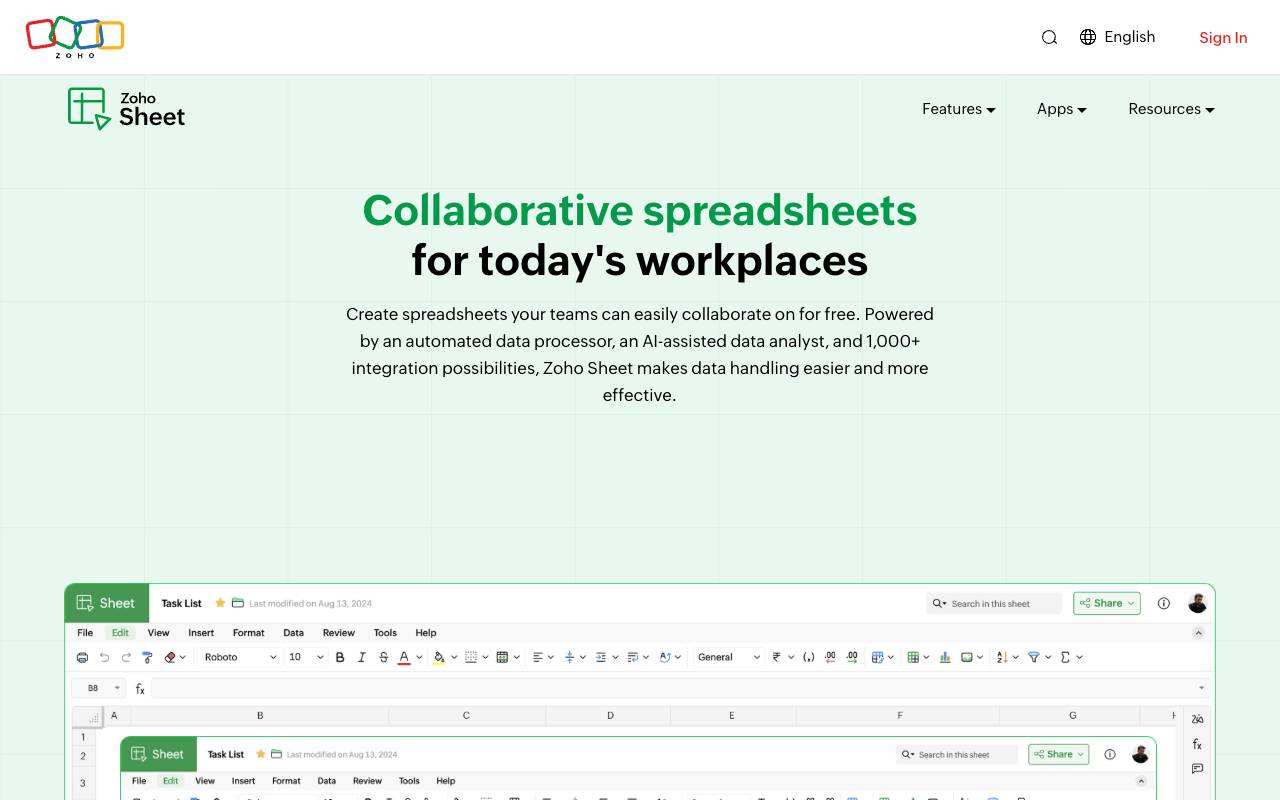Open the General number format dropdown
The height and width of the screenshot is (800, 1280).
point(729,657)
